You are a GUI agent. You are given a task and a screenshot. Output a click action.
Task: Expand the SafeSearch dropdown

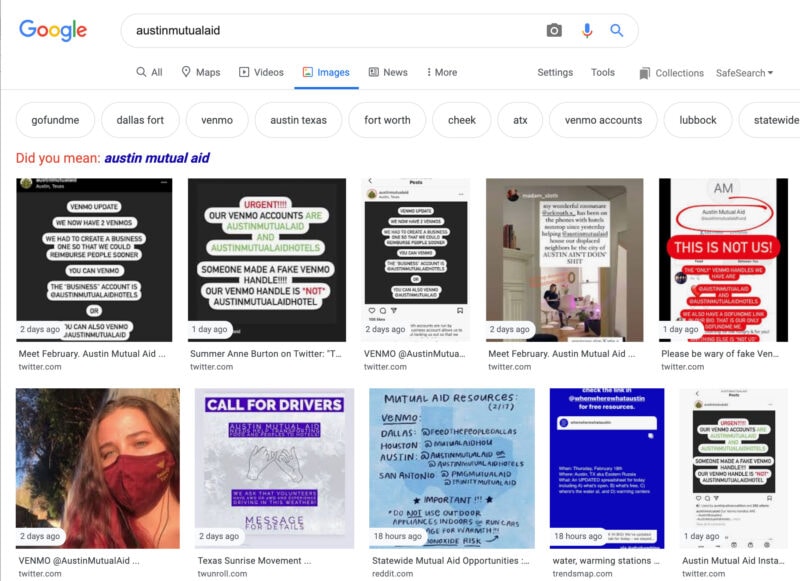point(744,73)
